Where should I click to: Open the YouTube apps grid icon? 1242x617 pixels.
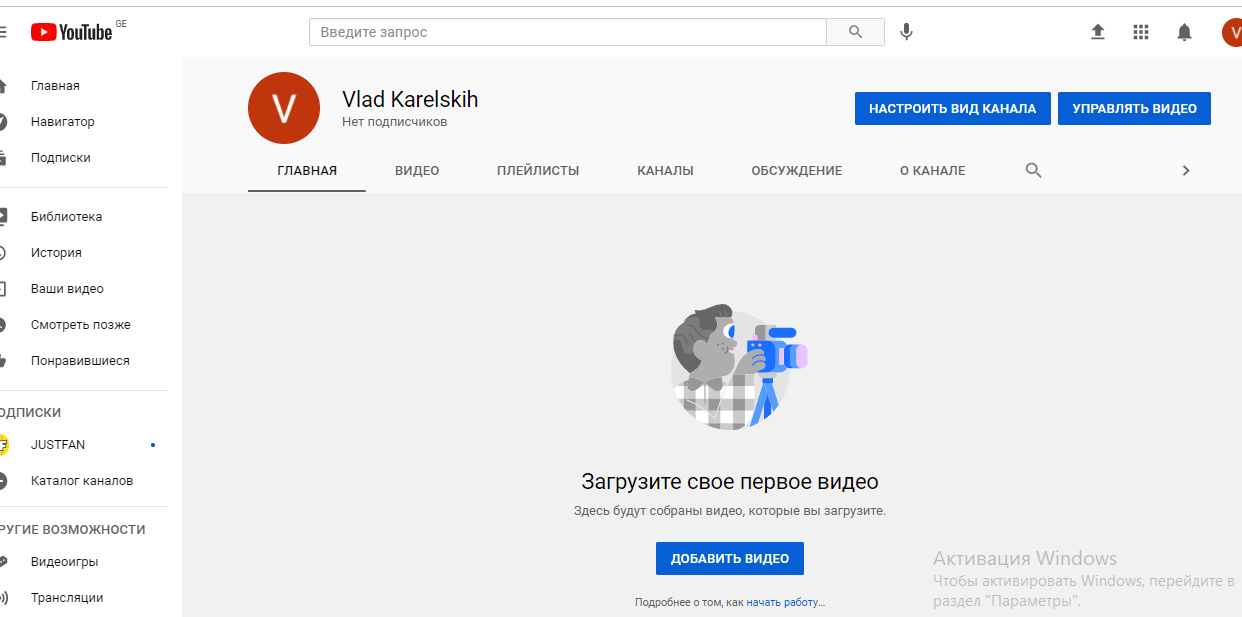click(1141, 32)
